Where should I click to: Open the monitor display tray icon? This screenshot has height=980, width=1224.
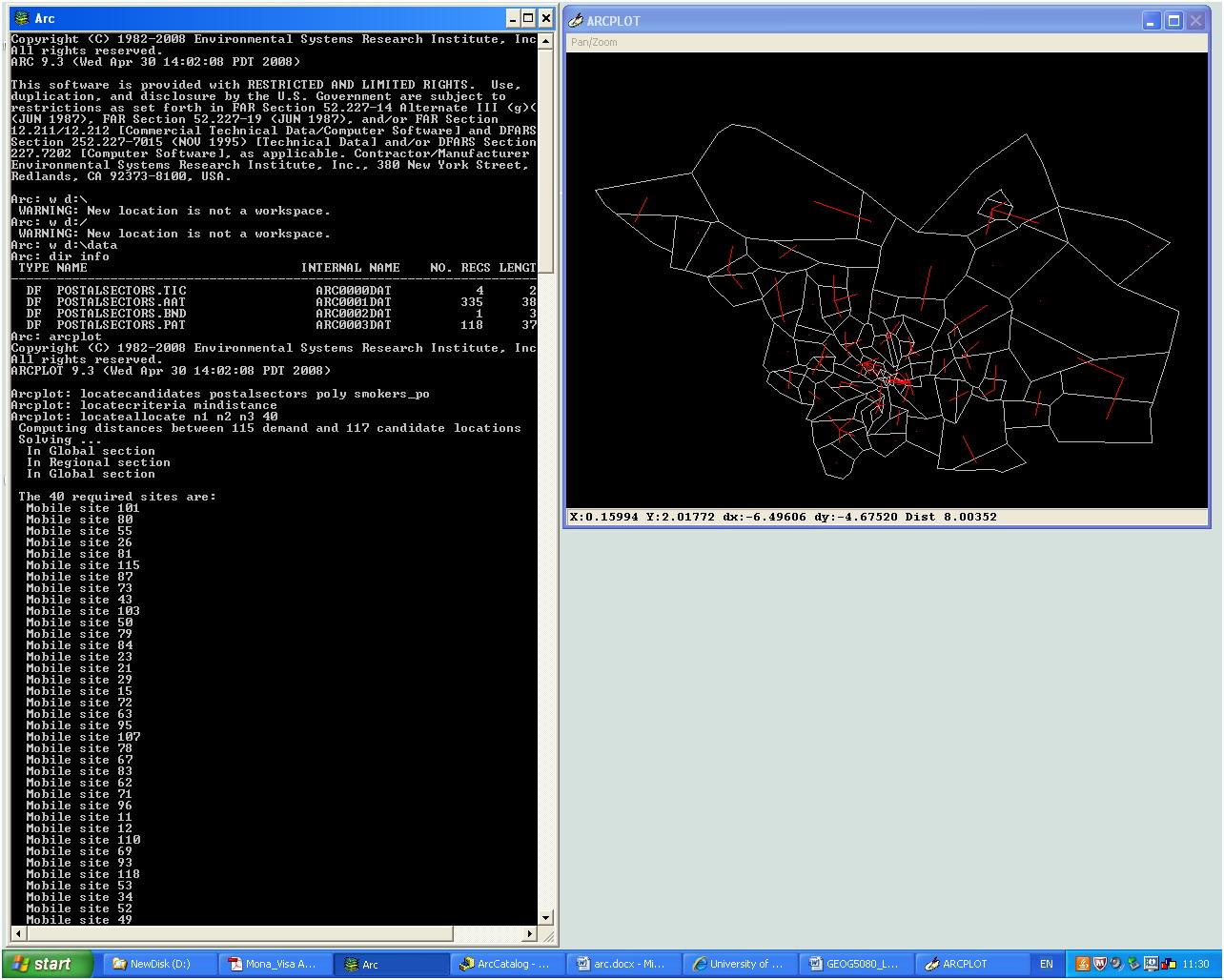pyautogui.click(x=1151, y=964)
